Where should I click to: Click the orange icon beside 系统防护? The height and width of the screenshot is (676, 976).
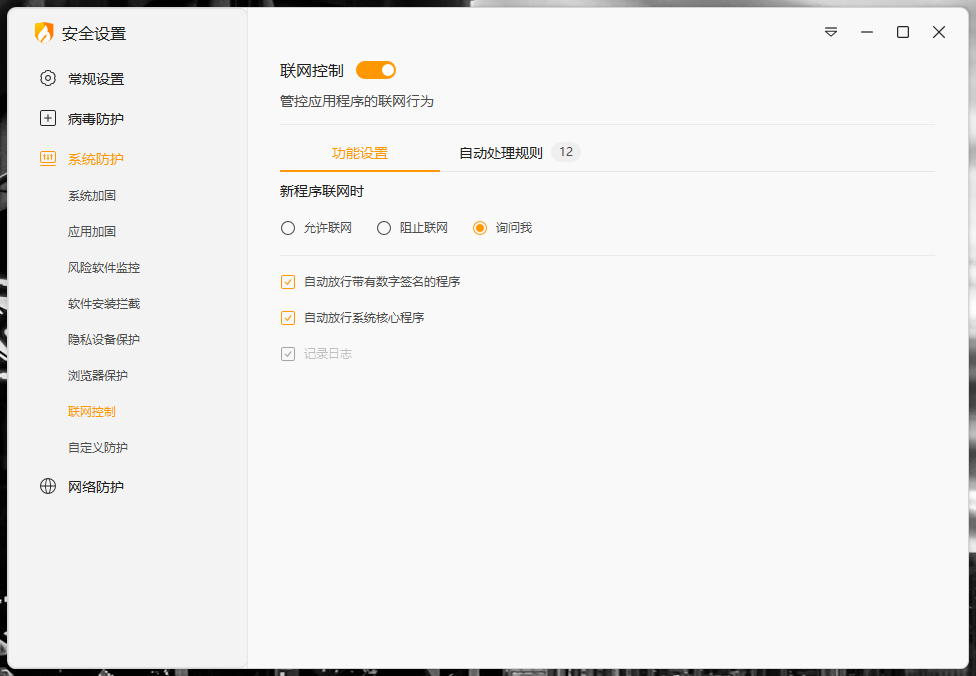coord(48,158)
